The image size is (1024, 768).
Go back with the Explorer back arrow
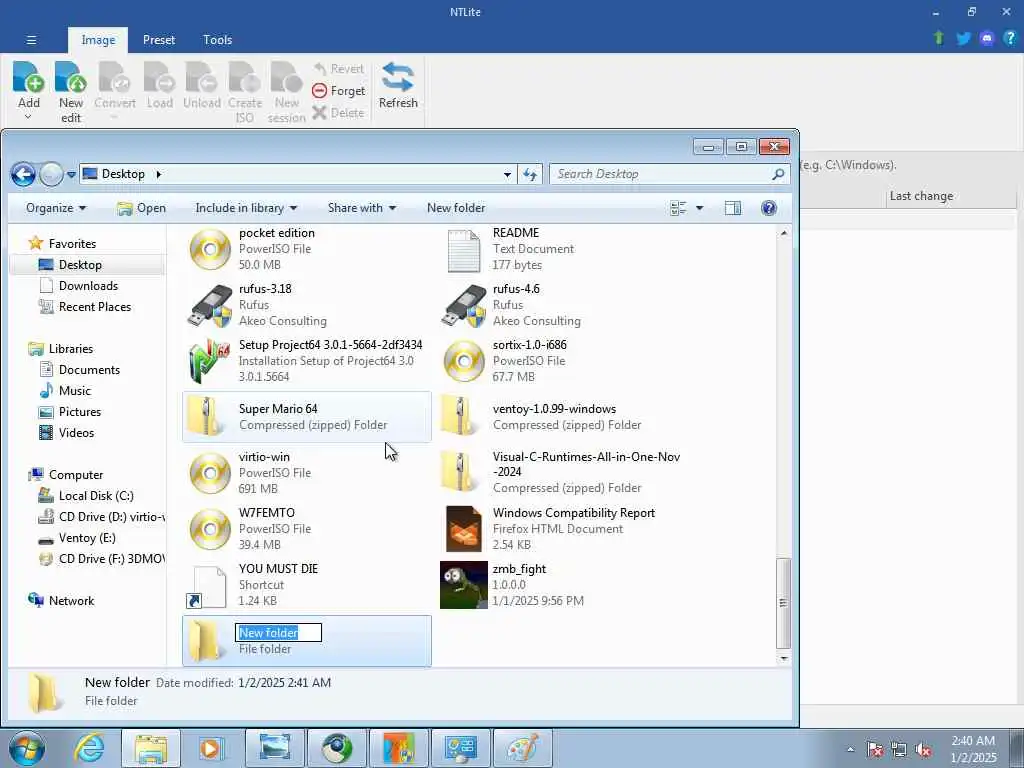[x=24, y=174]
